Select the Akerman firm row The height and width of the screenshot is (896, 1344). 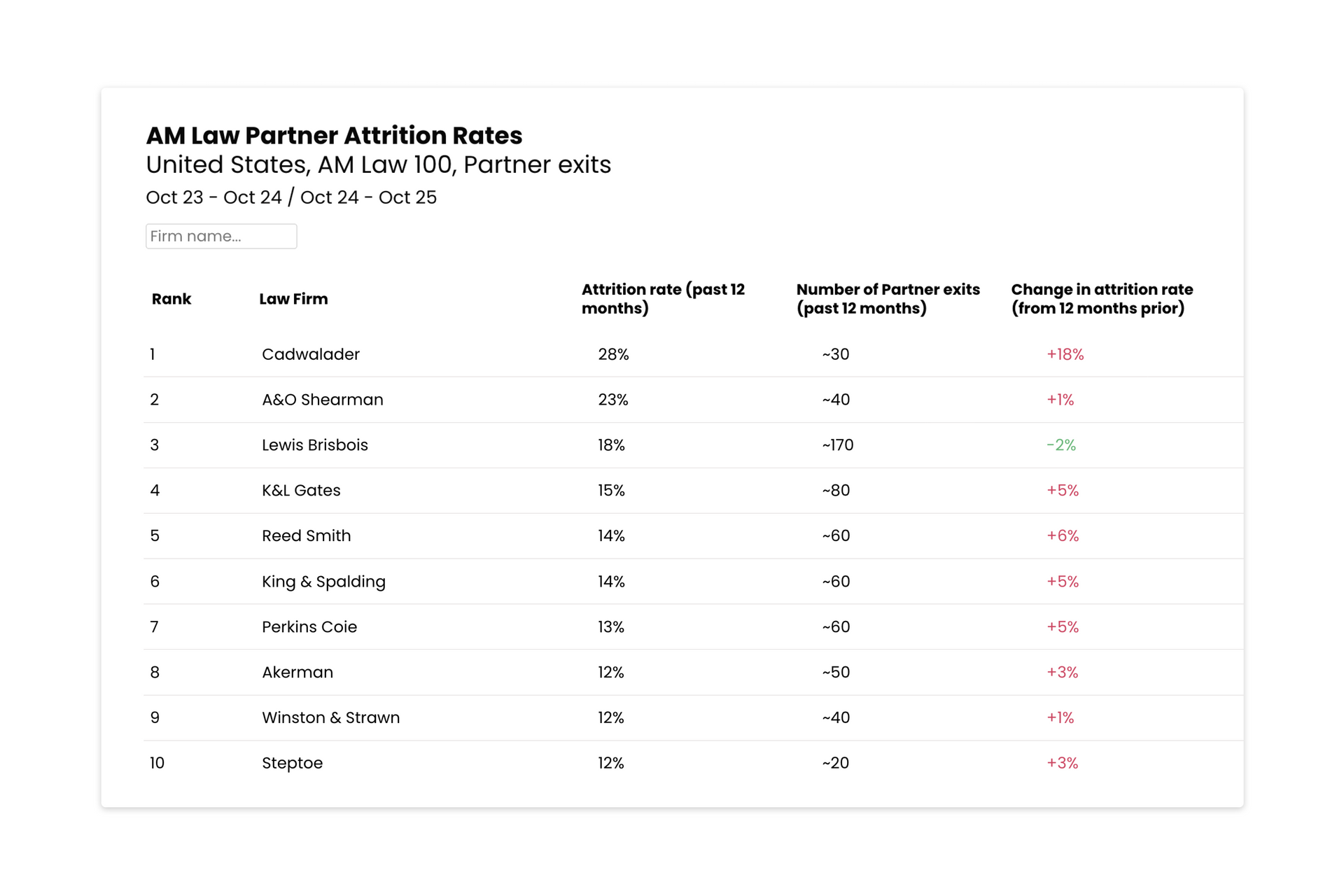[x=297, y=672]
